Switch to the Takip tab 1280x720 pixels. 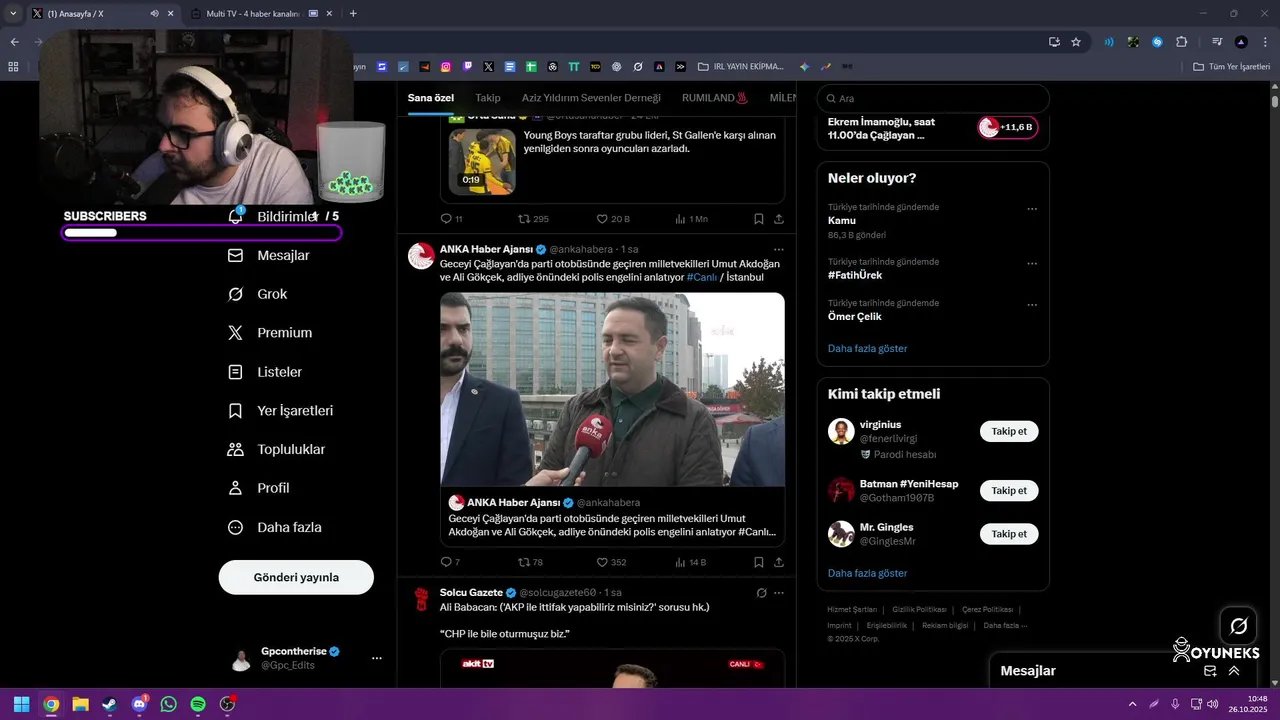(x=488, y=98)
